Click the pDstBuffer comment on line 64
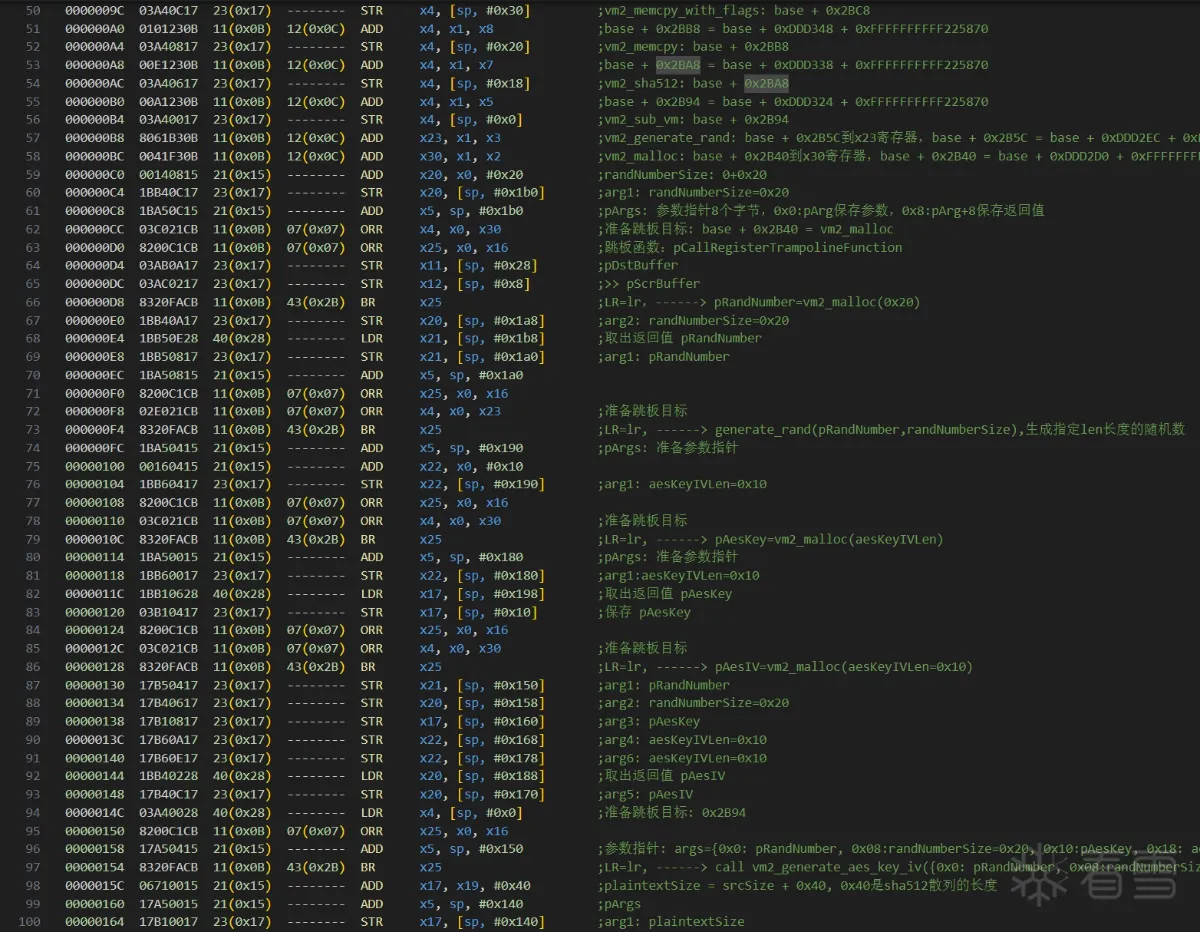This screenshot has width=1200, height=932. pyautogui.click(x=641, y=265)
